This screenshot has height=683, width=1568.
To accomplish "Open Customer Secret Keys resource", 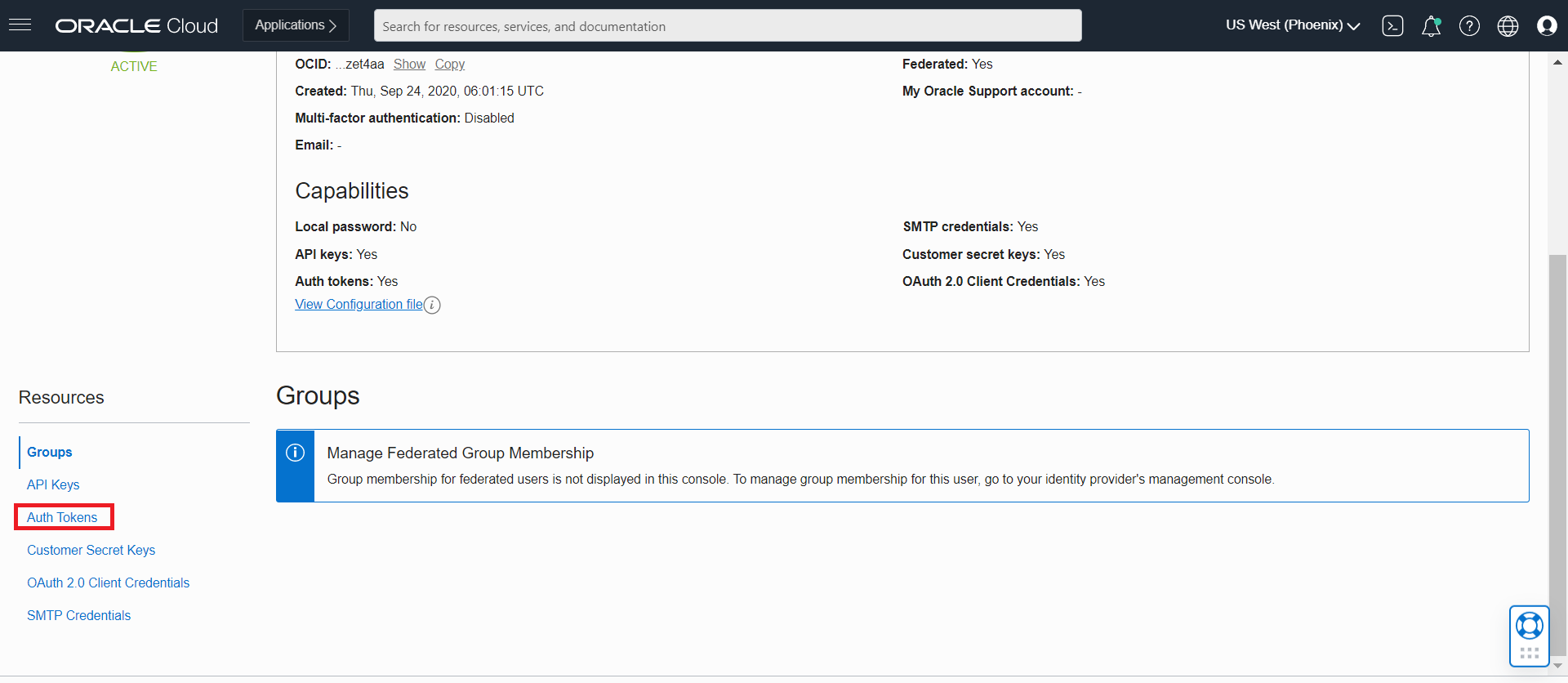I will (91, 550).
